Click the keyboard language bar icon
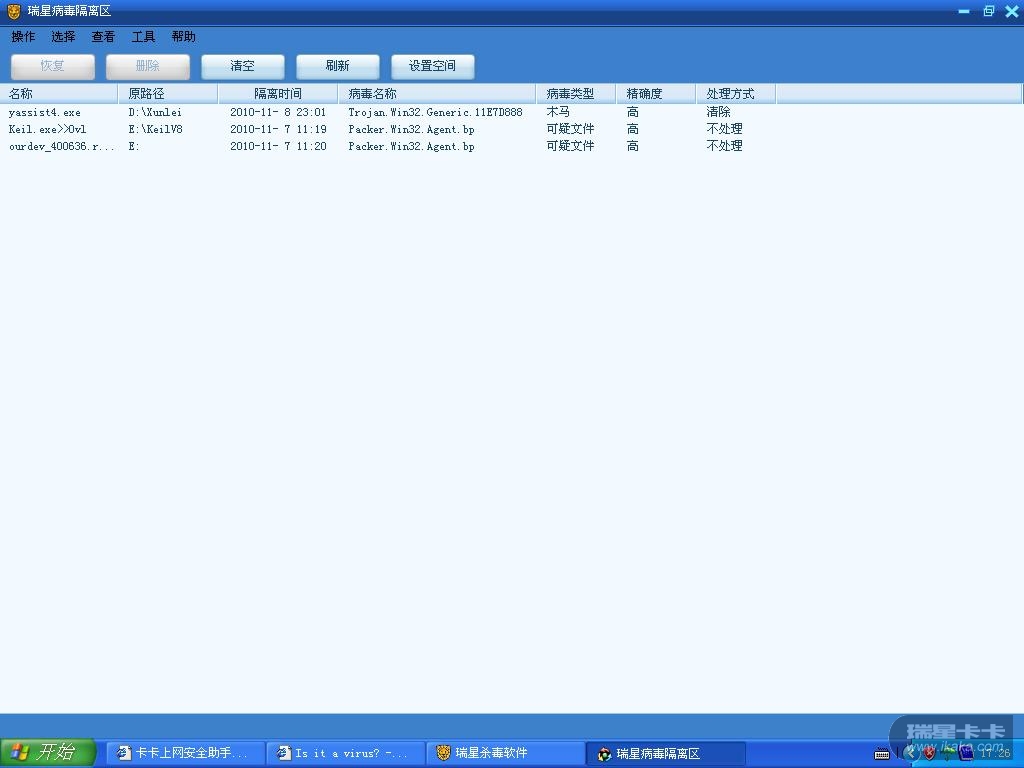 pyautogui.click(x=882, y=754)
